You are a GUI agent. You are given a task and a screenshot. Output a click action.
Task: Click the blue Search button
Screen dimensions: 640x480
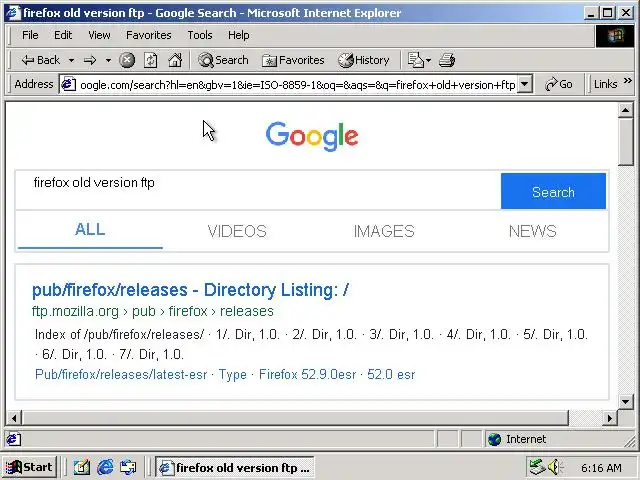[x=553, y=191]
